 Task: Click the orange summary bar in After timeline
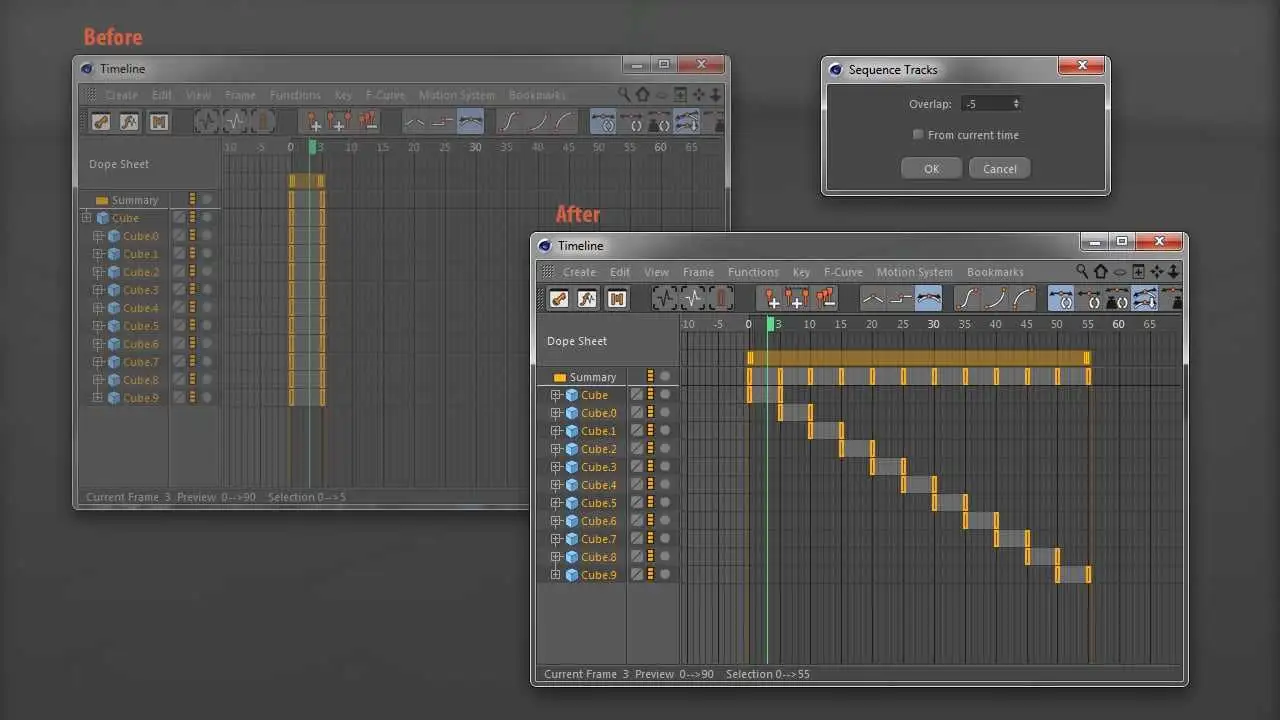[x=919, y=358]
